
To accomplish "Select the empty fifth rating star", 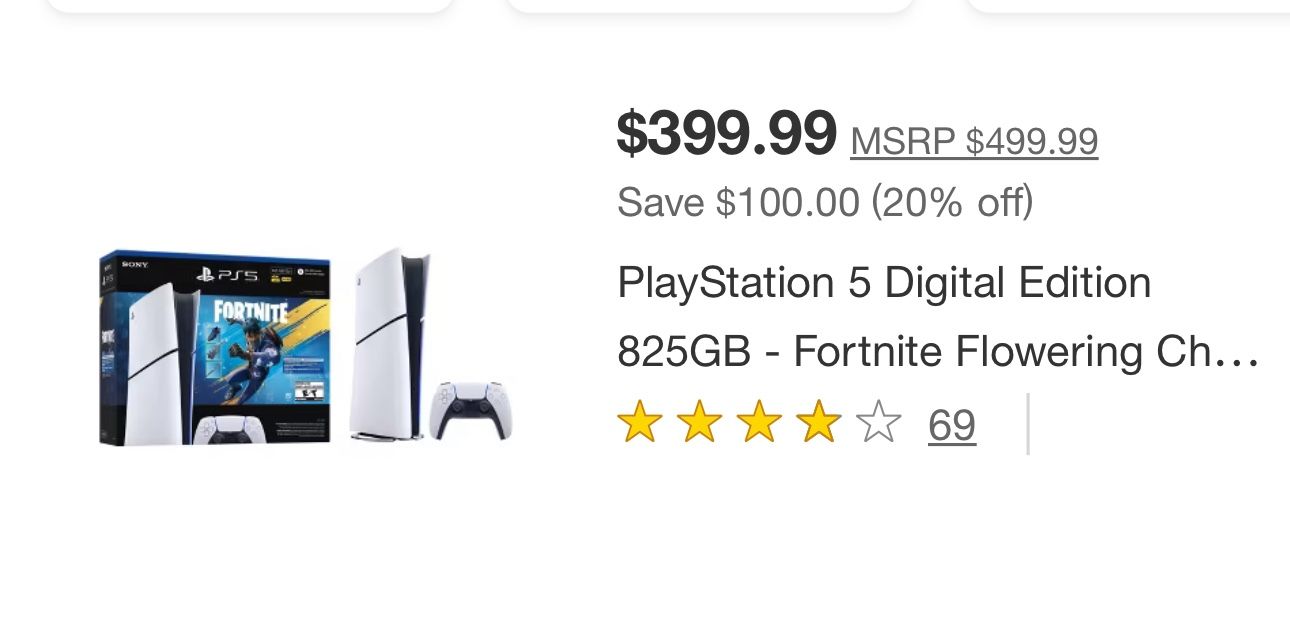I will [877, 424].
